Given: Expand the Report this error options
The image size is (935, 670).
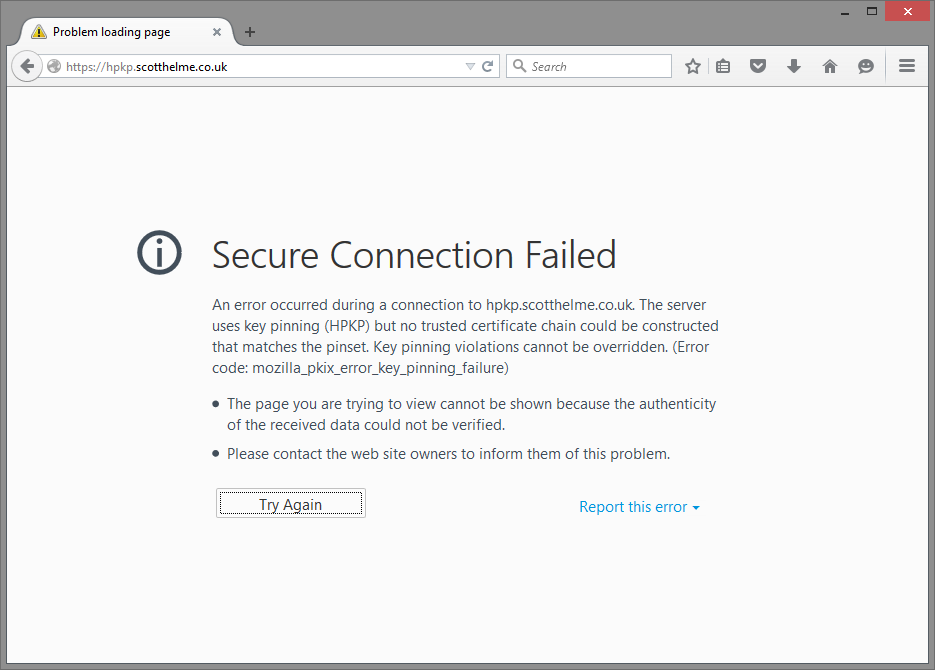Looking at the screenshot, I should click(639, 507).
